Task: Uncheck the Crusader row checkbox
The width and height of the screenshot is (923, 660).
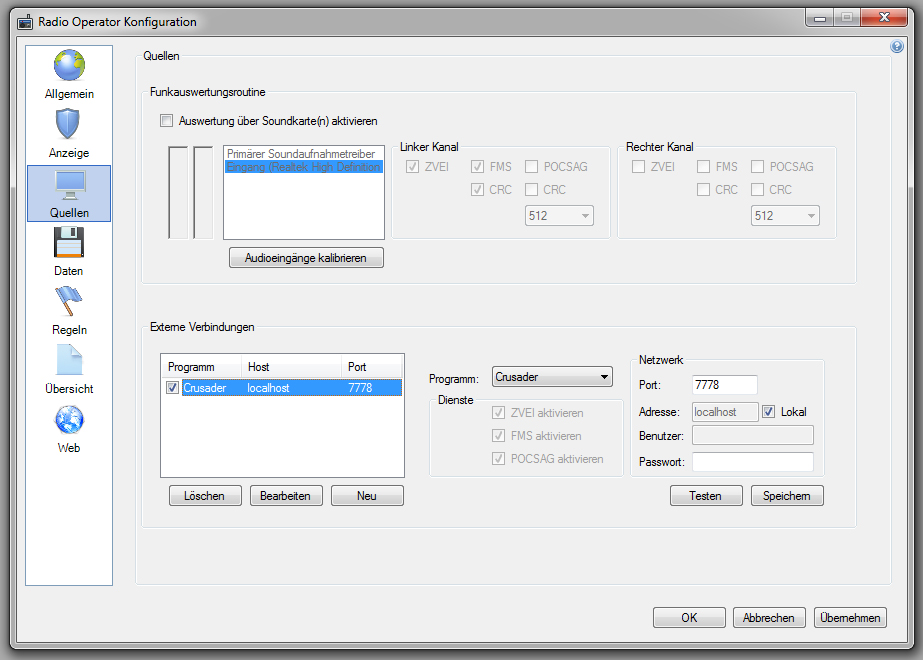Action: tap(173, 388)
